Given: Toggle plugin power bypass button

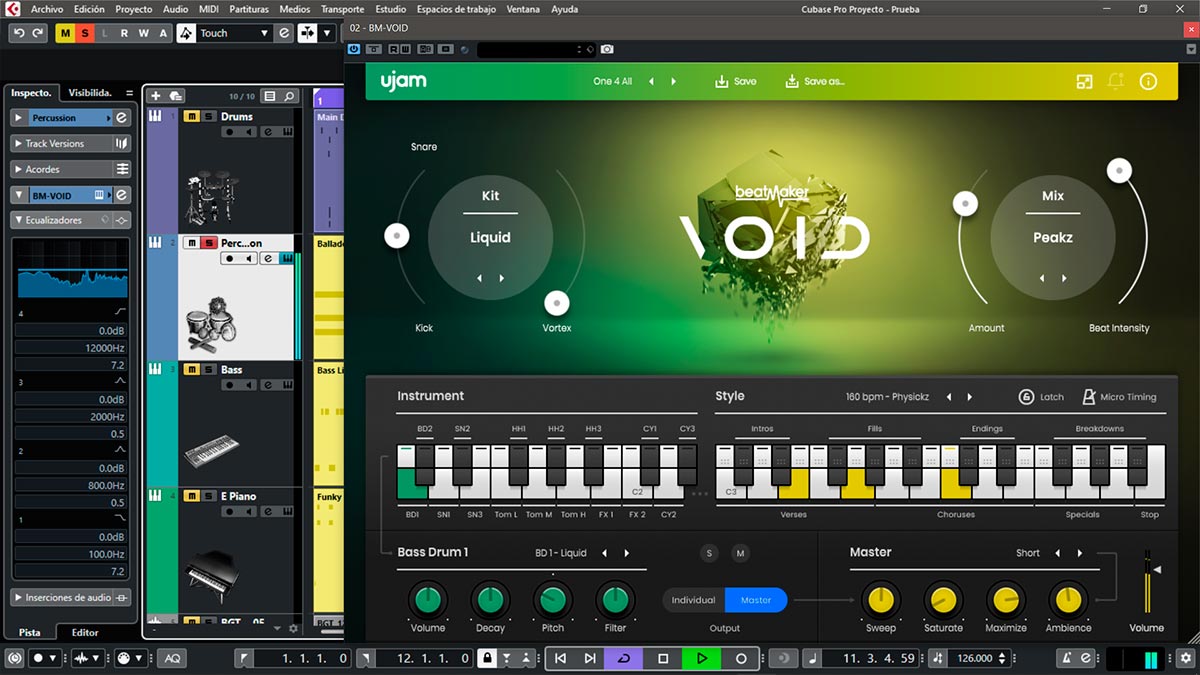Looking at the screenshot, I should [354, 49].
